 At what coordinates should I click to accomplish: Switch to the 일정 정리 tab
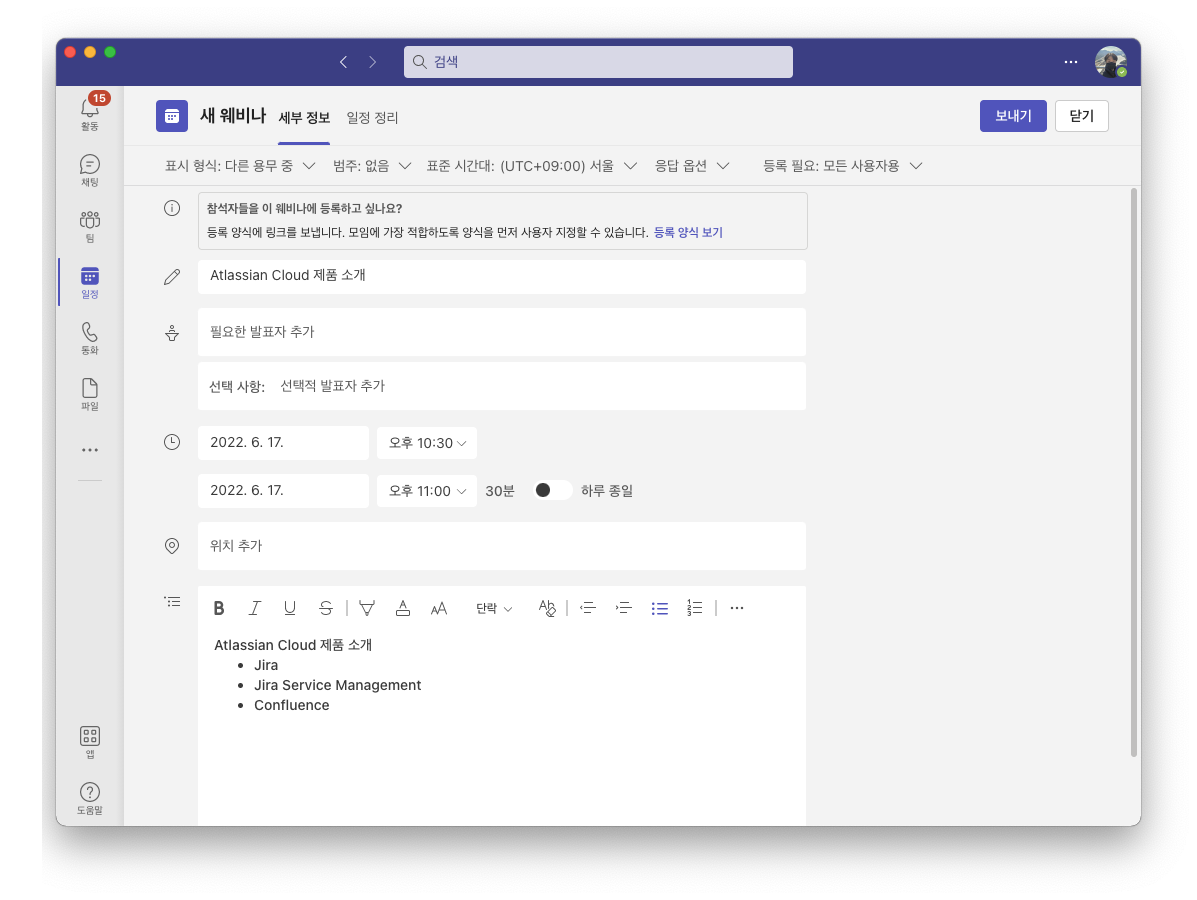(372, 118)
